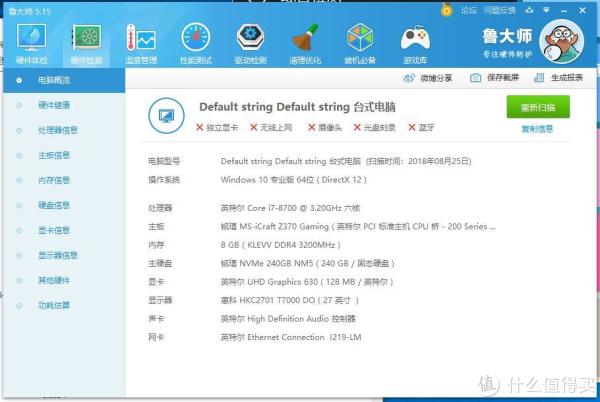Viewport: 600px width, 402px height.
Task: Click the 复制信息 copy info link
Action: point(537,129)
